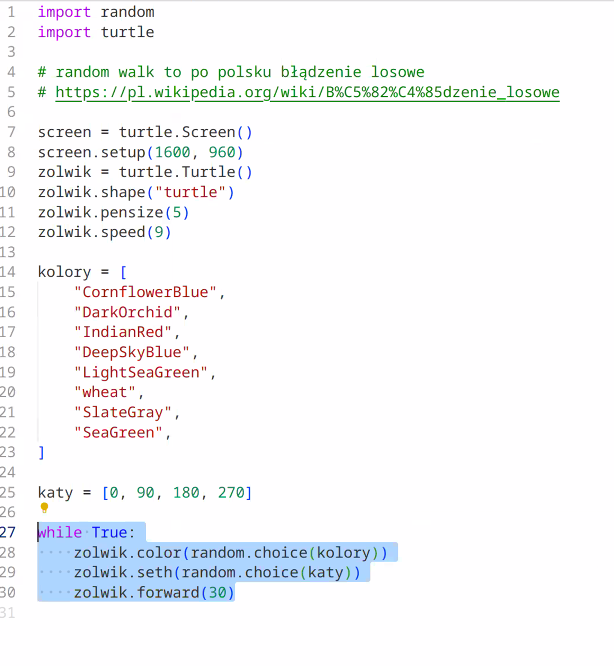Click the "wheat" string
The width and height of the screenshot is (614, 666).
tap(105, 392)
